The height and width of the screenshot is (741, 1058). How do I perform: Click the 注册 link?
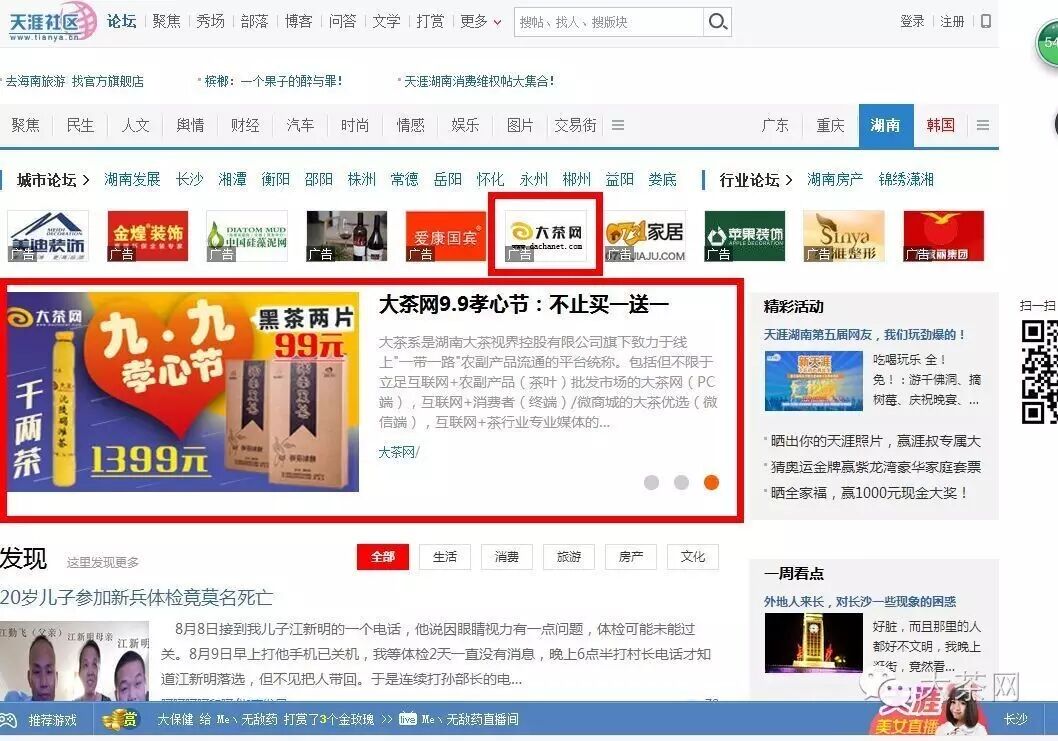(952, 22)
